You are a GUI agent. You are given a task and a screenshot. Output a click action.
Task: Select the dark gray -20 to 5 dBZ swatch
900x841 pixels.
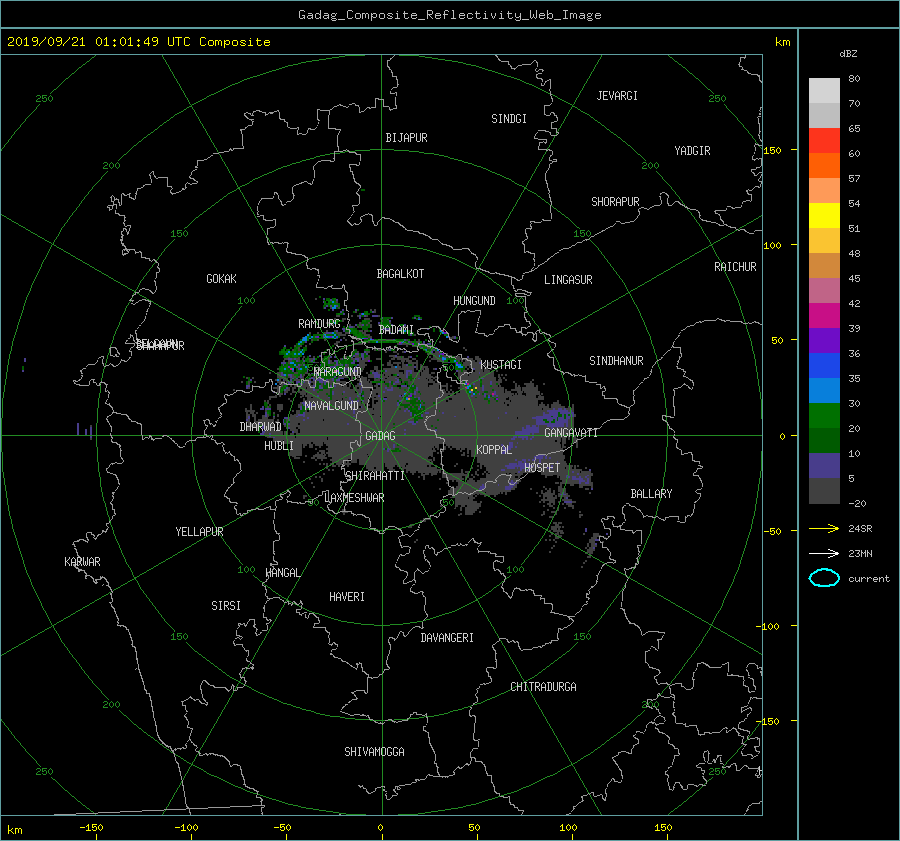pos(824,491)
